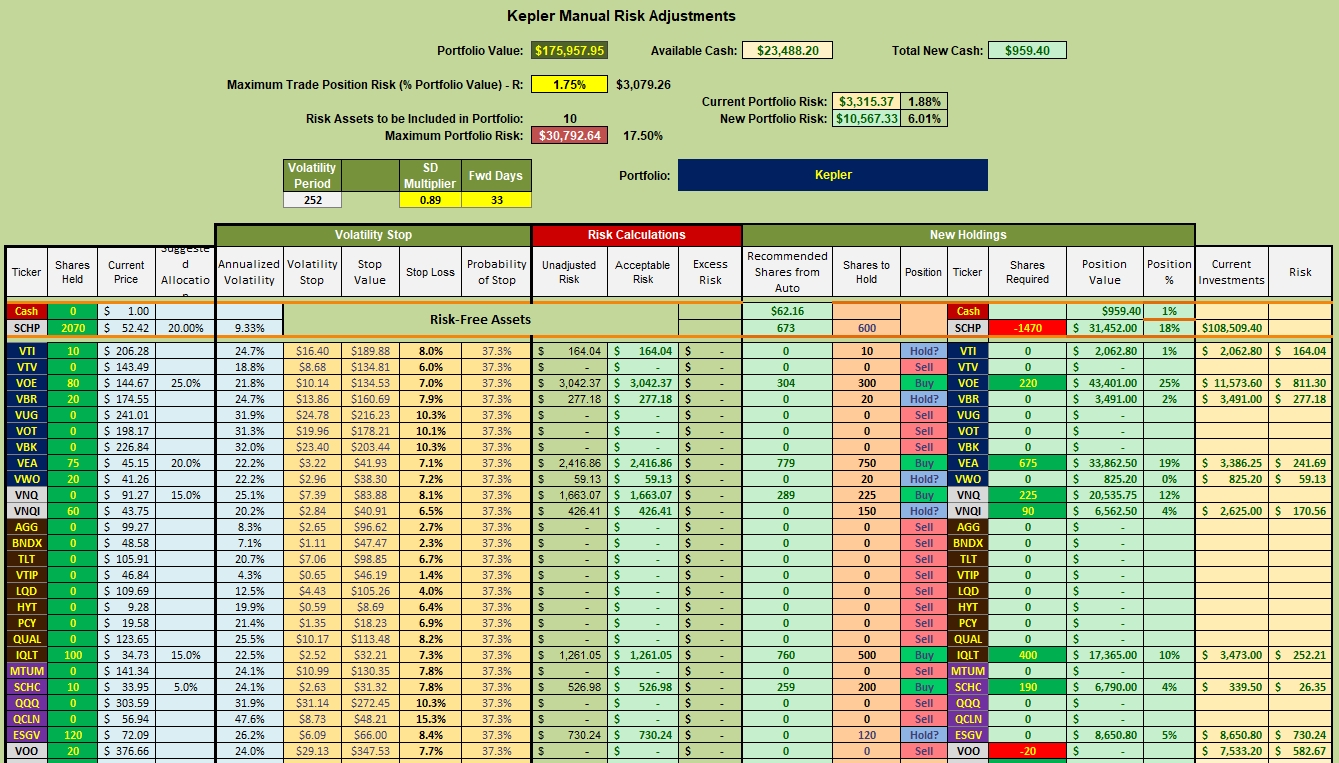Click the blue Kepler portfolio name cell

pos(833,175)
